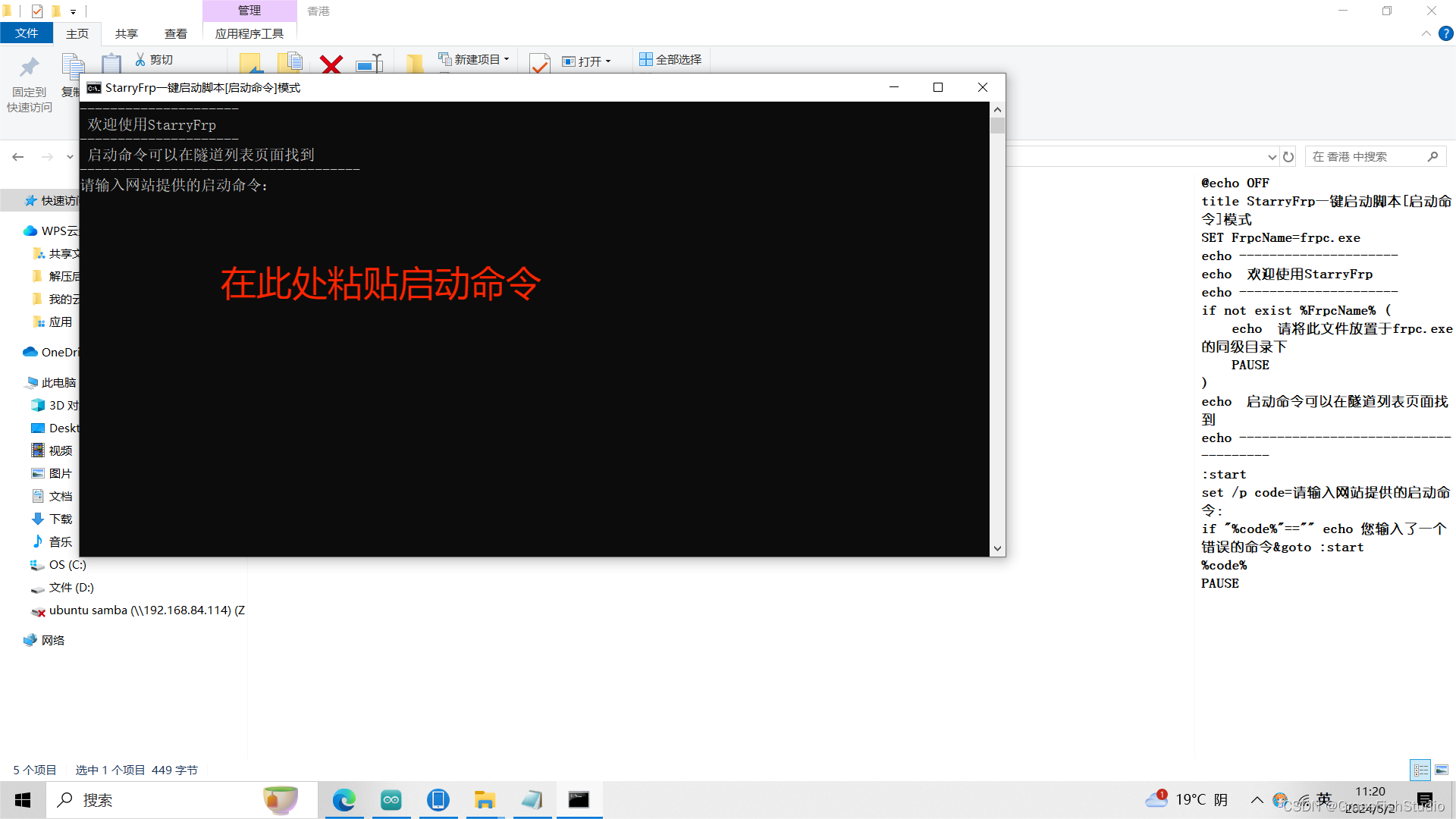This screenshot has height=819, width=1456.
Task: Click 全部选择 to select all items
Action: tap(670, 59)
